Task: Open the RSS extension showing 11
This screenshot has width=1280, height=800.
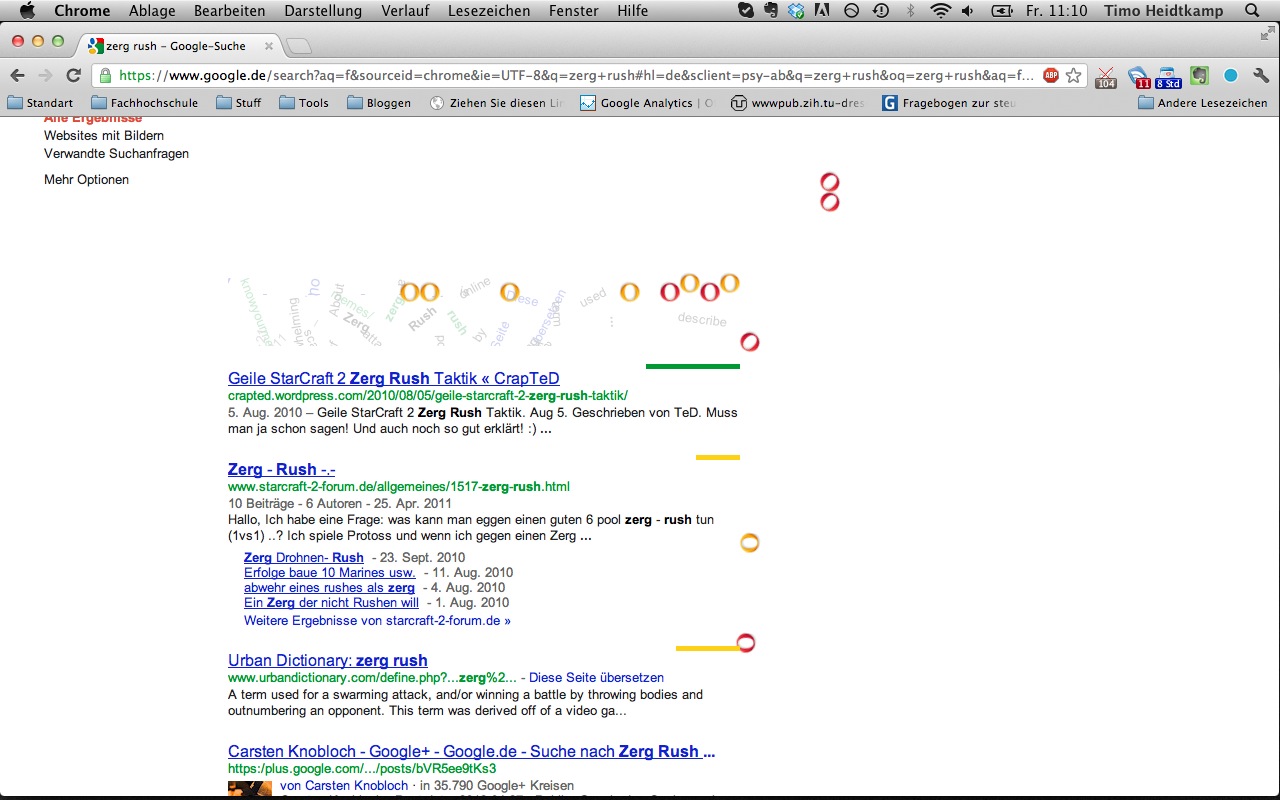Action: click(x=1139, y=77)
